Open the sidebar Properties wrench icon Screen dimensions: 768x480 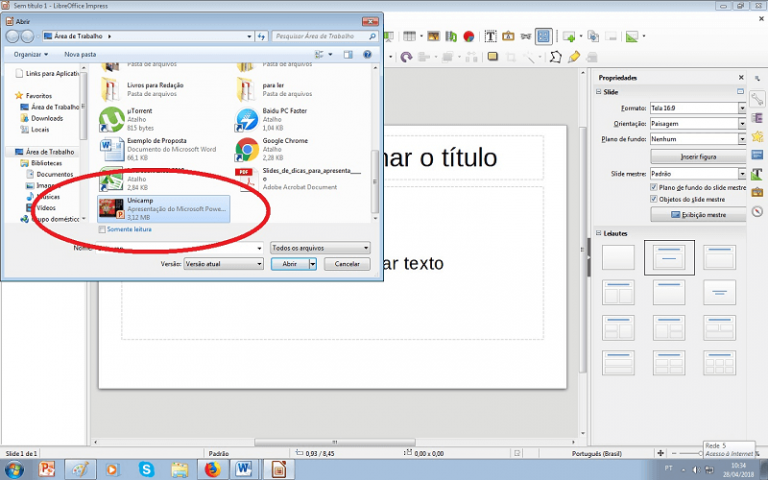pos(758,97)
